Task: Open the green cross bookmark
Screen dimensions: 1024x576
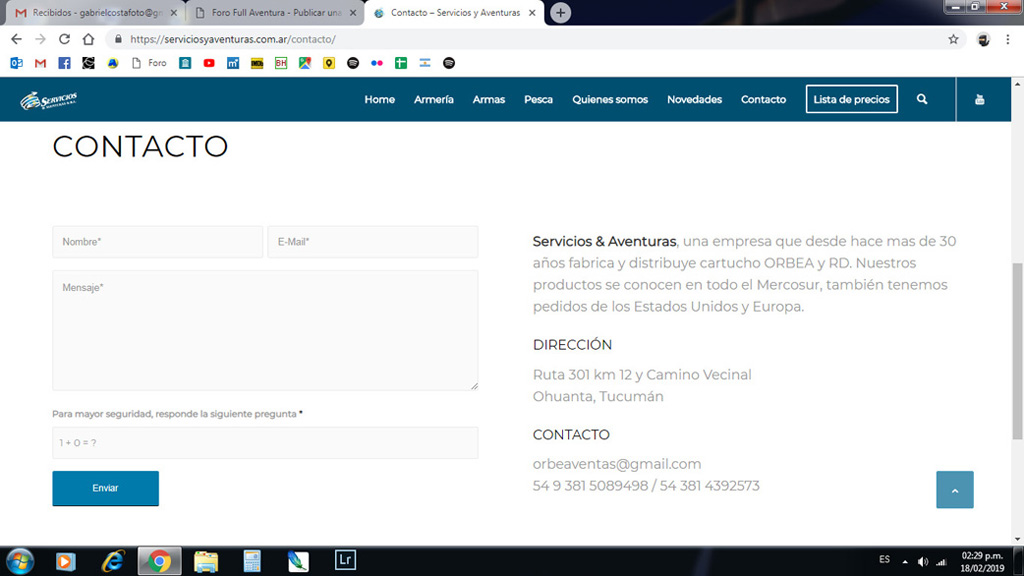Action: (x=401, y=63)
